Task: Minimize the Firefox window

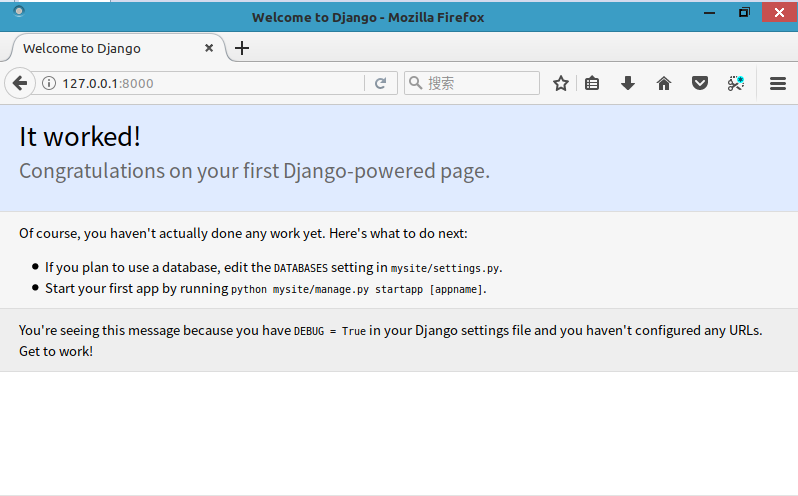Action: pyautogui.click(x=709, y=13)
